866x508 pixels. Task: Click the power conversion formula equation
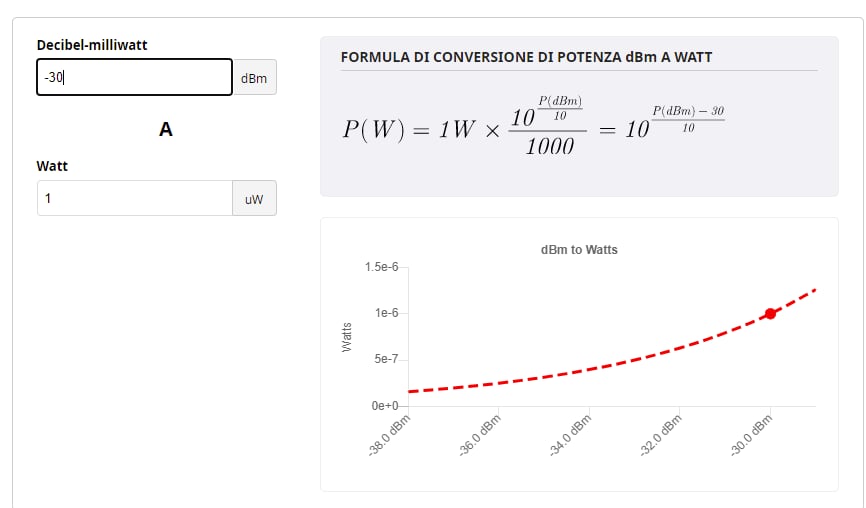(x=533, y=127)
